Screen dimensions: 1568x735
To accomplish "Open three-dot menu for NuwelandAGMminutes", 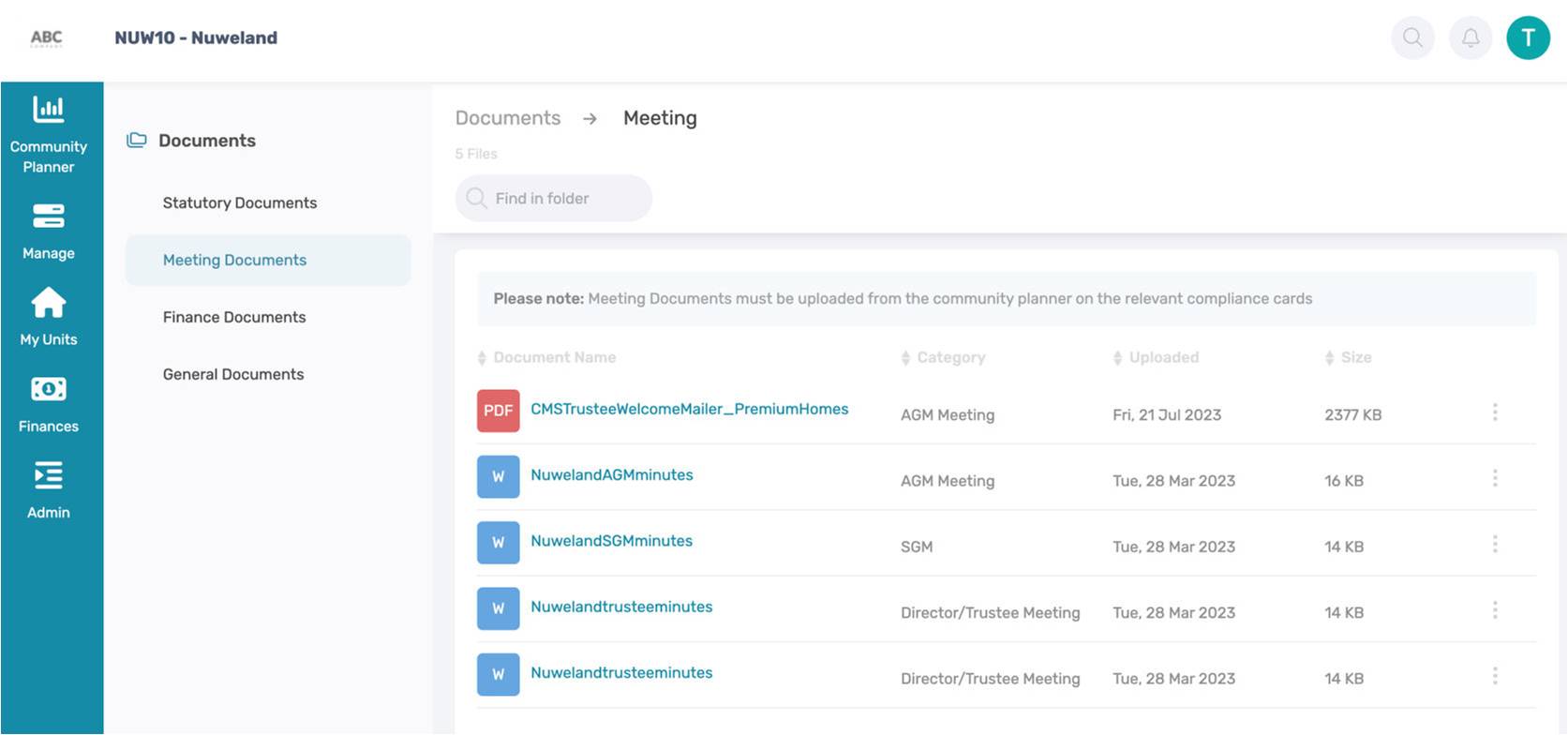I will coord(1495,478).
